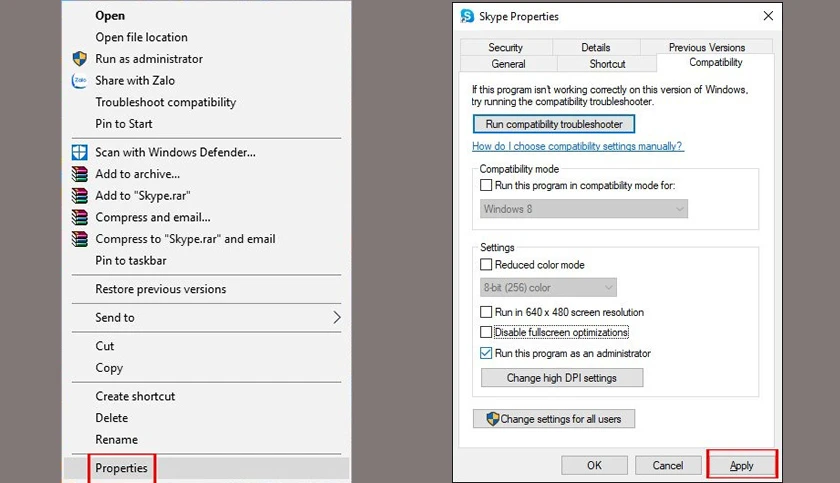Switch to the Details tab
The width and height of the screenshot is (840, 483).
pos(596,47)
